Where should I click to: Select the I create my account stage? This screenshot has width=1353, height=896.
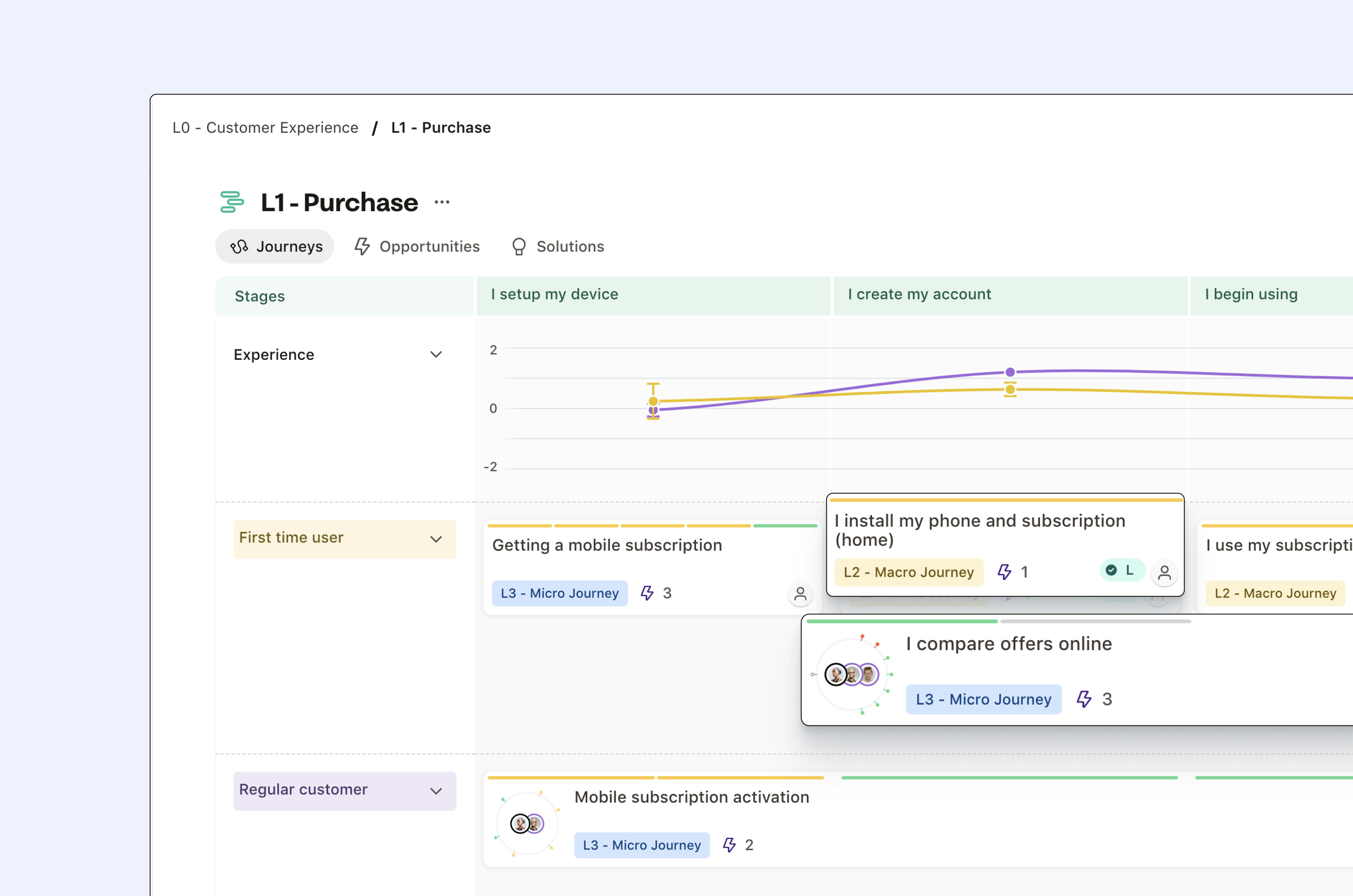click(1011, 296)
